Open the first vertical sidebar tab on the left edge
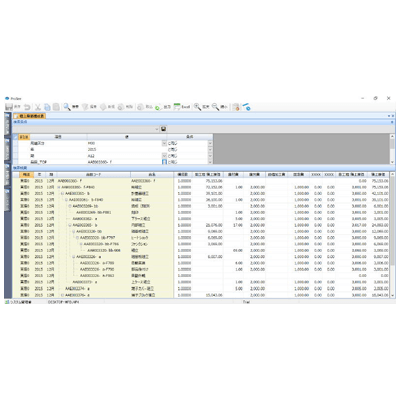The height and width of the screenshot is (400, 400). (7, 124)
